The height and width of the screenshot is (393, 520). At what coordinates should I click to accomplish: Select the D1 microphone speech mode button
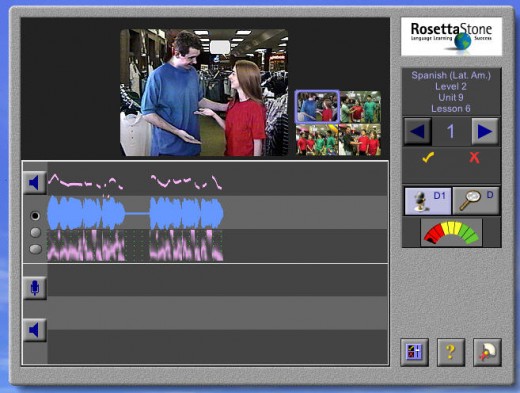[x=428, y=201]
